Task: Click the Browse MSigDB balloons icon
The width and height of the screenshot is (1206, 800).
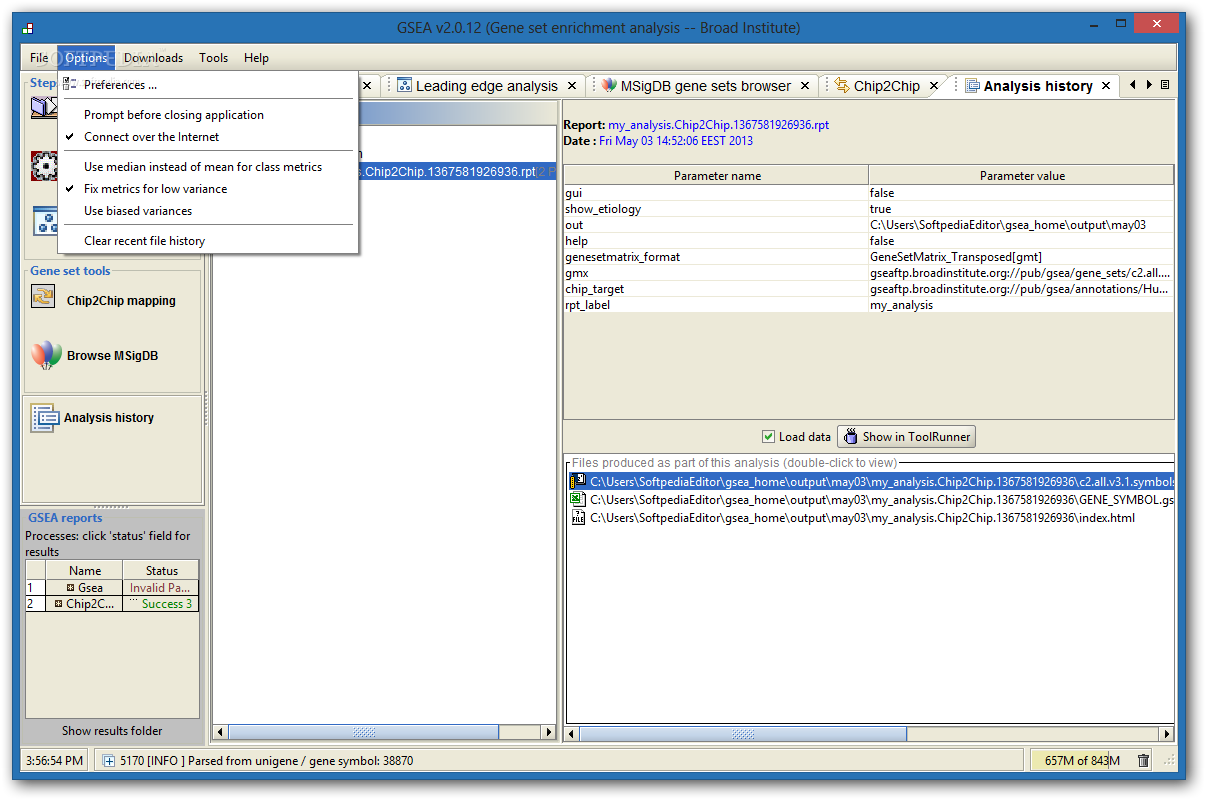Action: tap(46, 355)
